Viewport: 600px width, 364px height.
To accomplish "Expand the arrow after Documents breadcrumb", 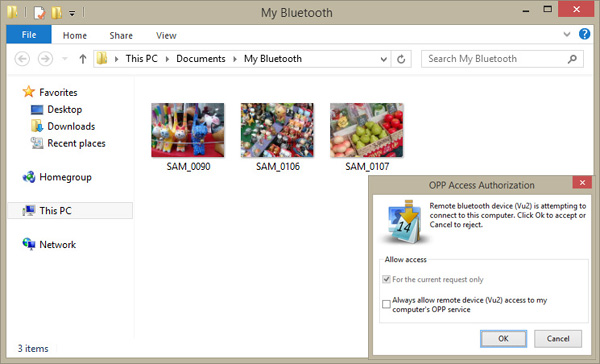I will (x=235, y=59).
